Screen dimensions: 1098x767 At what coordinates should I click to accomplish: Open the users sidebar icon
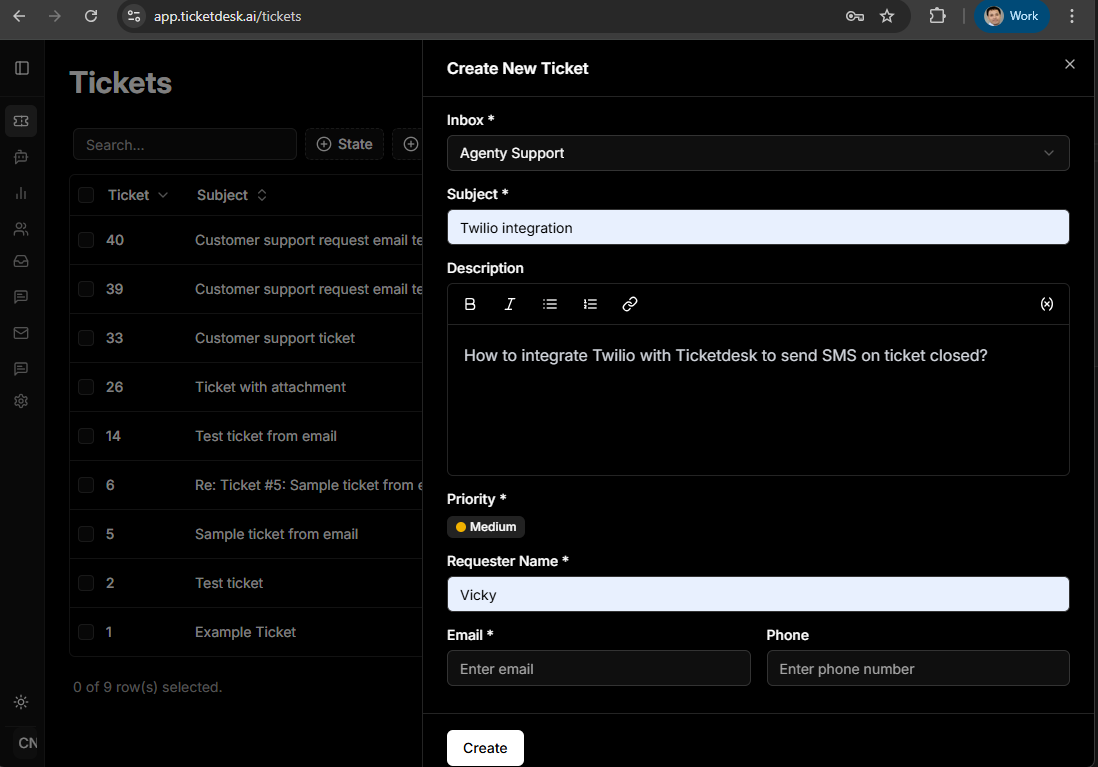pos(21,228)
